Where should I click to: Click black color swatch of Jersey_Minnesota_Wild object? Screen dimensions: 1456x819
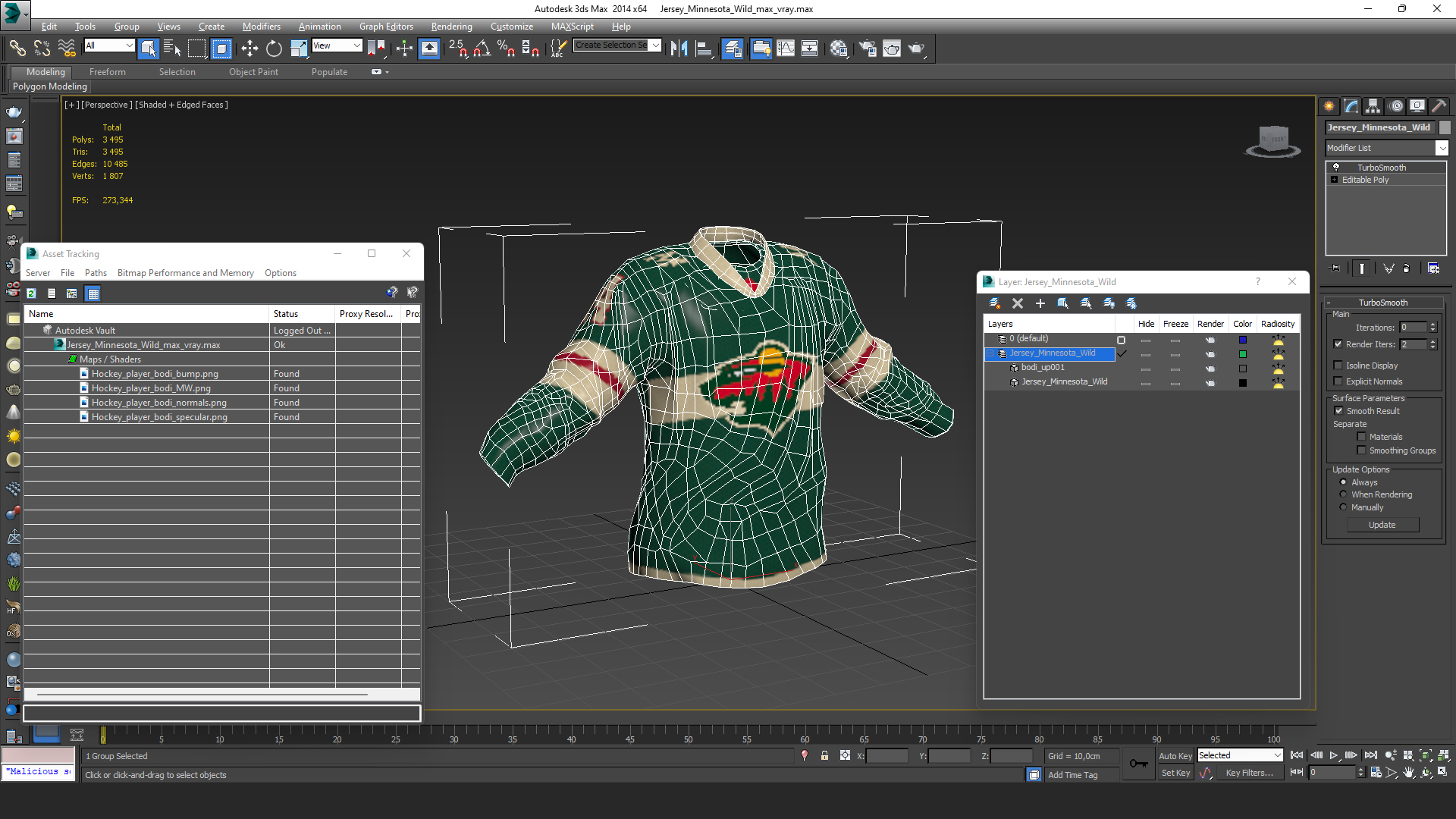[1243, 383]
